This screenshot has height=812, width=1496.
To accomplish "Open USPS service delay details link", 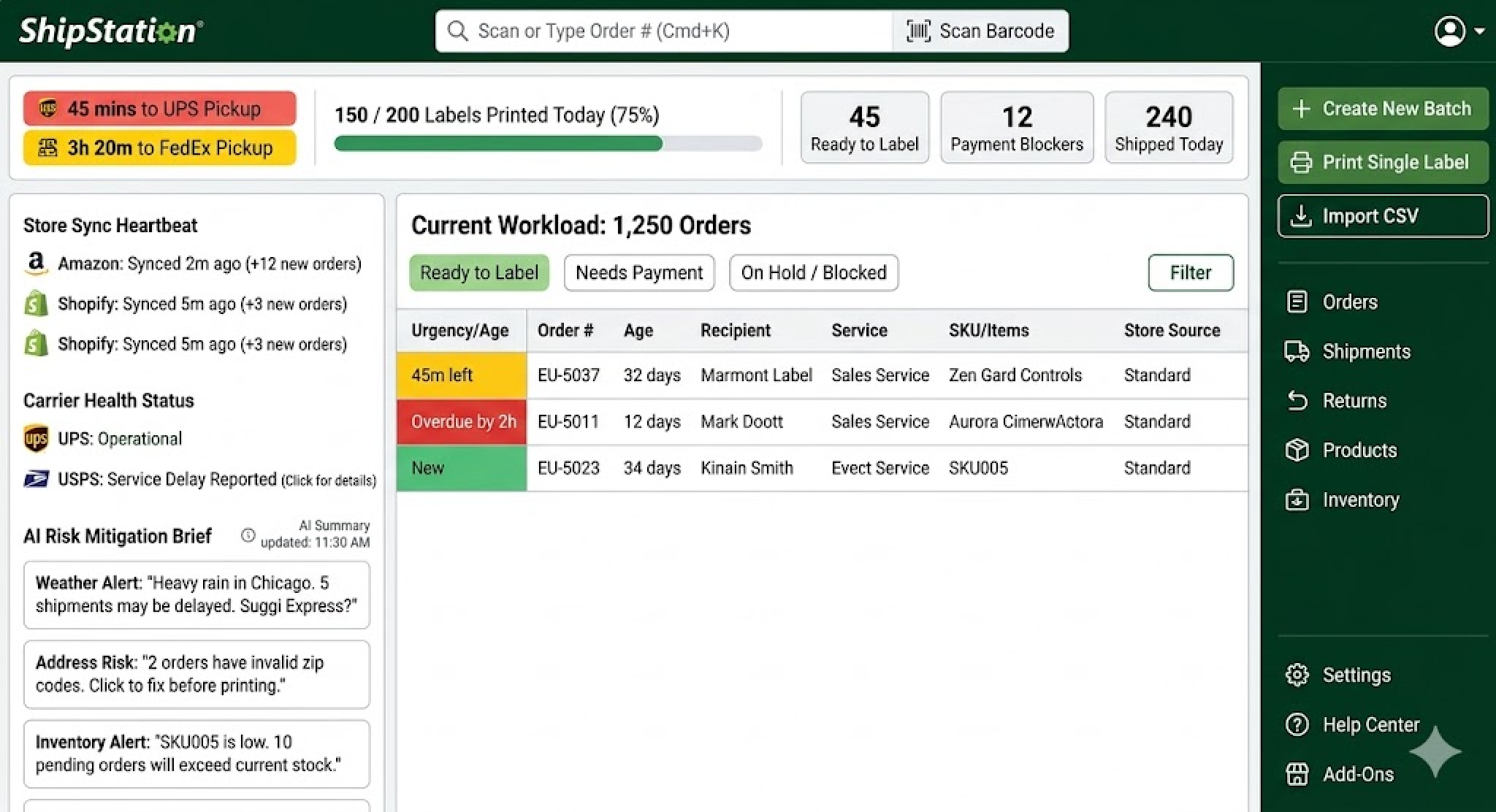I will [328, 480].
